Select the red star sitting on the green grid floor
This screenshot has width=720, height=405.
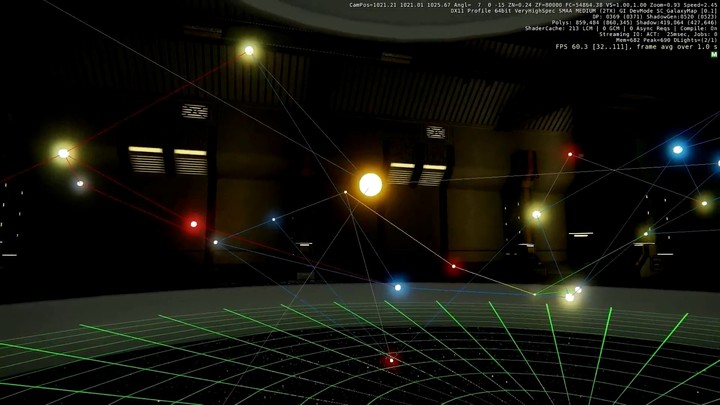391,360
